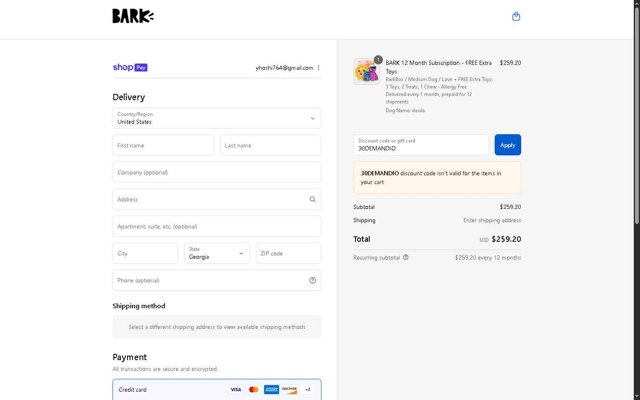This screenshot has height=400, width=640.
Task: Click the Total amount $259.20
Action: tap(506, 239)
